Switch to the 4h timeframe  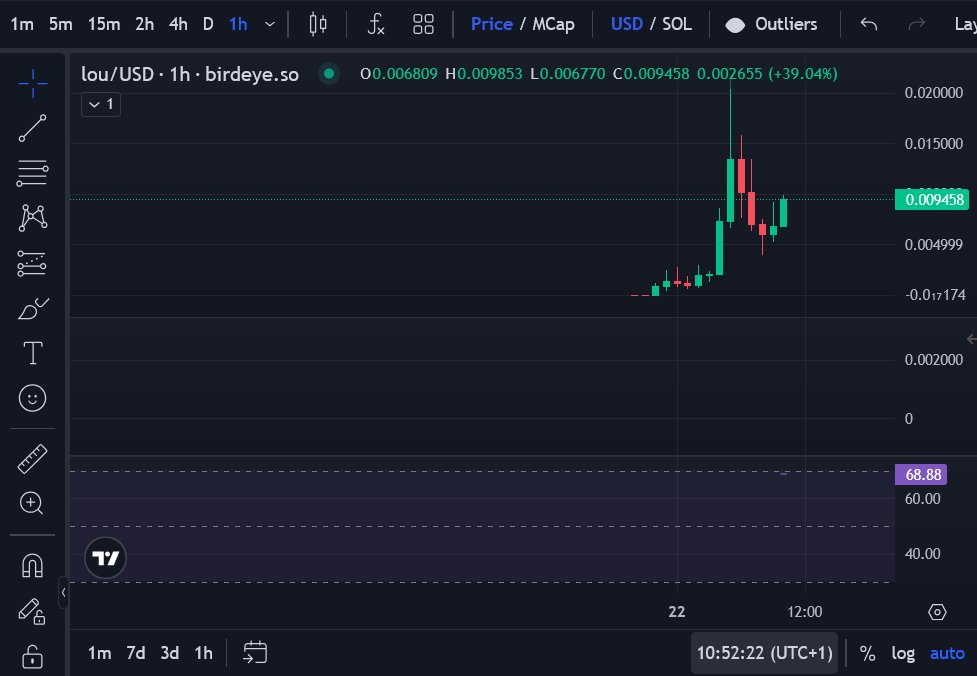(x=178, y=24)
